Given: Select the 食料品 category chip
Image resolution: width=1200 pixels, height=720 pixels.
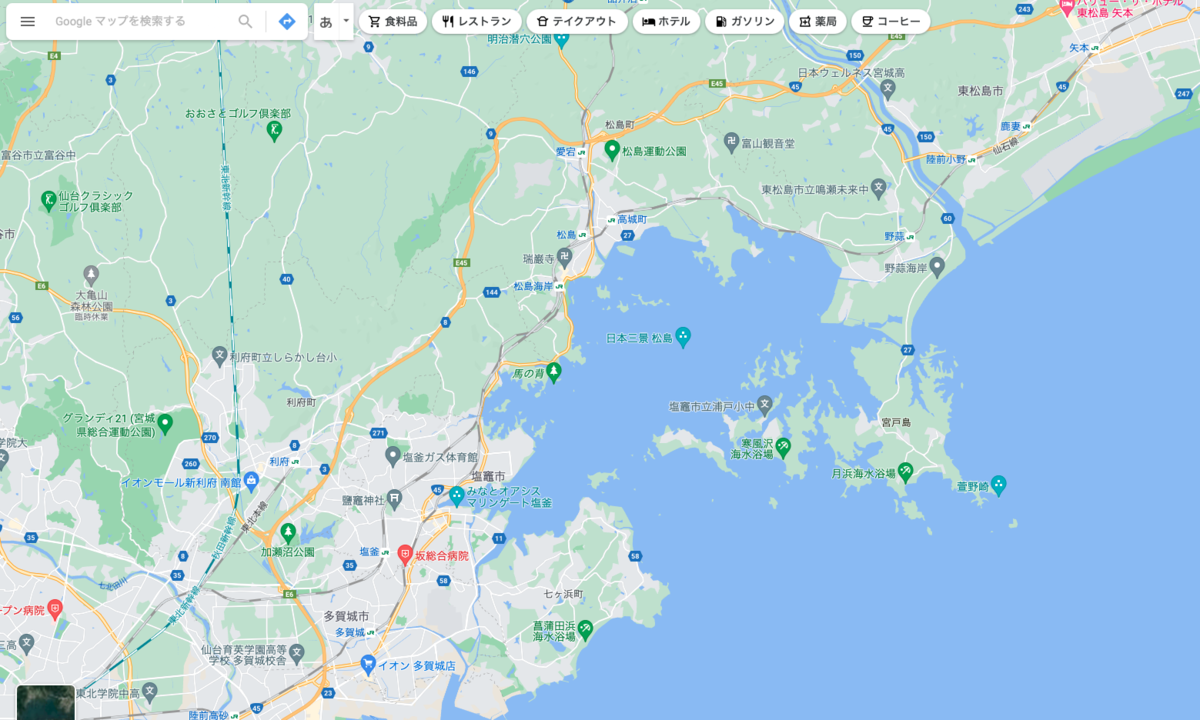Looking at the screenshot, I should click(x=393, y=21).
